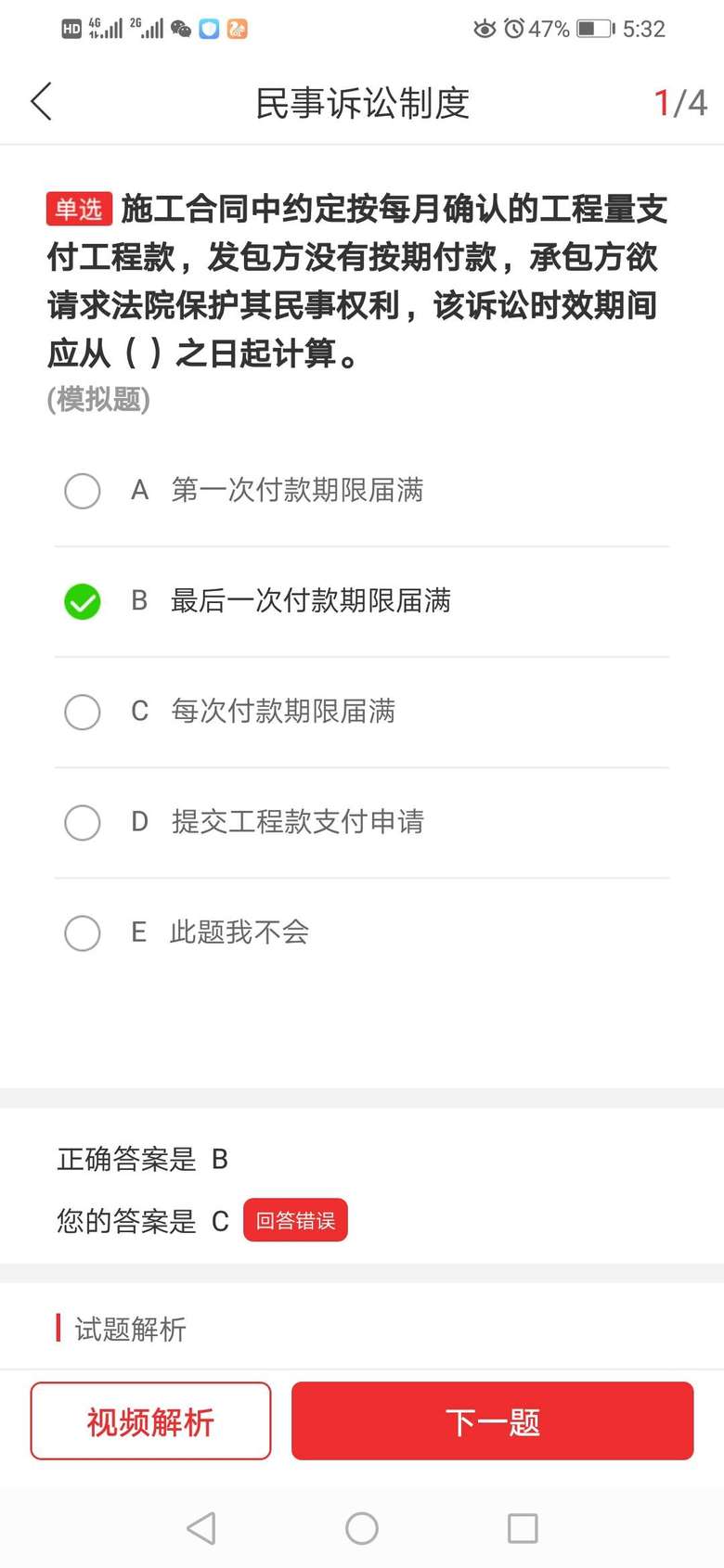Tap the 单选 question type tag
The width and height of the screenshot is (724, 1568).
pyautogui.click(x=79, y=210)
